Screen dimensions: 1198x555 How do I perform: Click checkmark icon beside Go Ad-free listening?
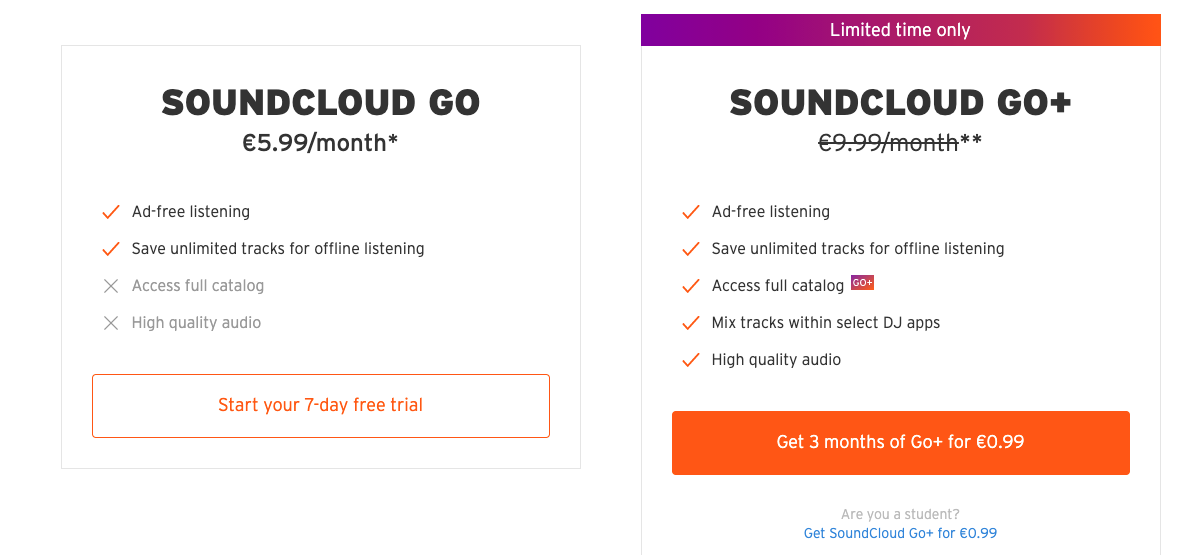click(111, 212)
